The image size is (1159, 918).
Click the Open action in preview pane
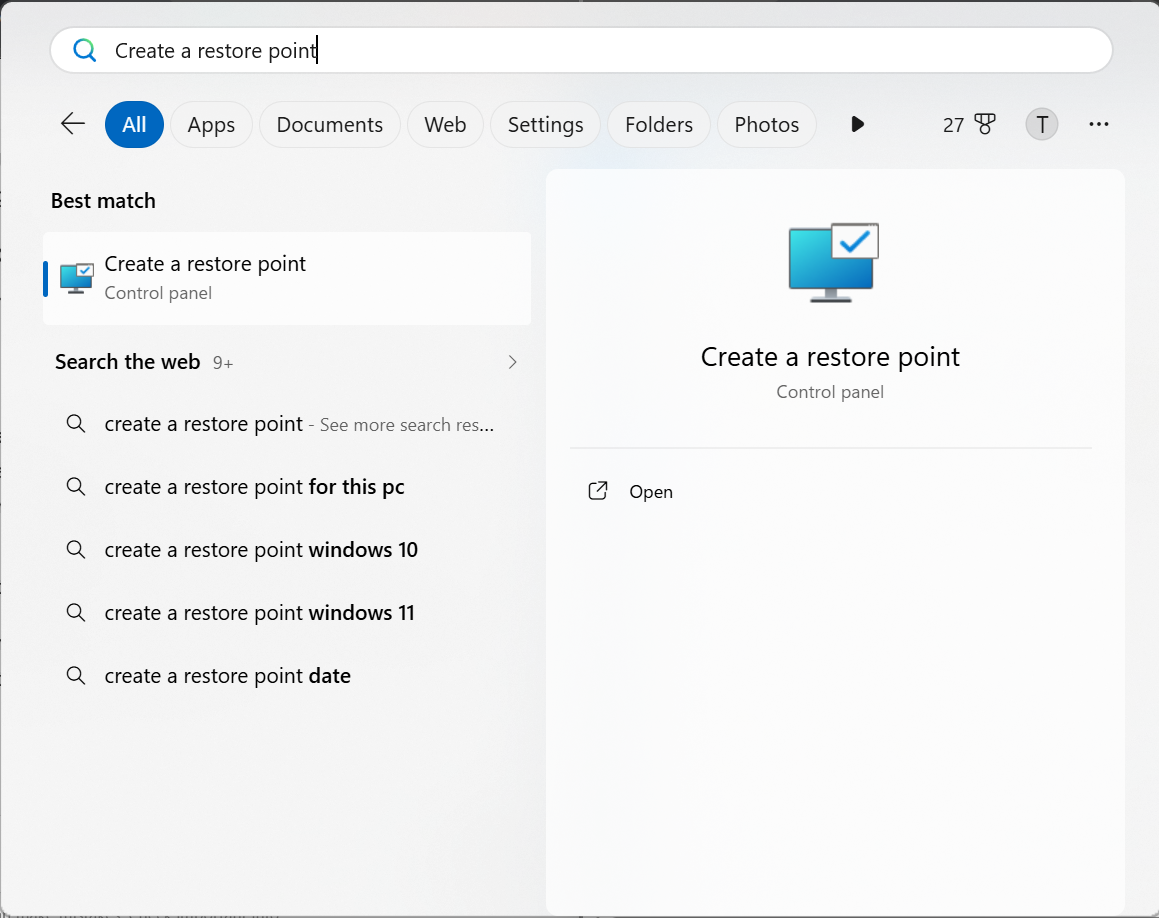650,492
